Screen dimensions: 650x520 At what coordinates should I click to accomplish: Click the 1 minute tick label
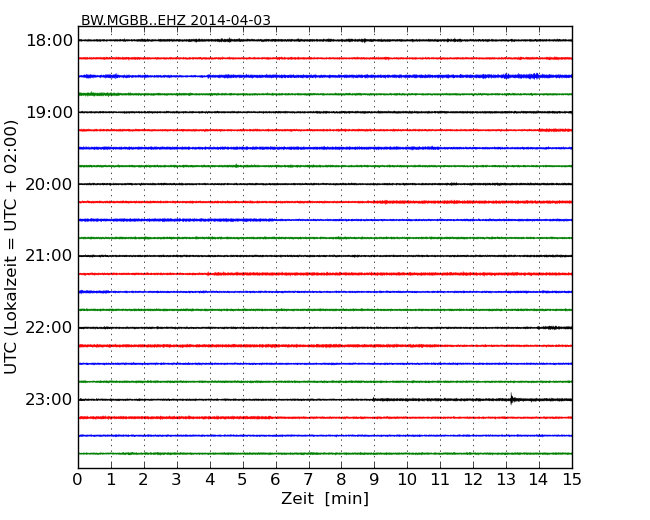tap(111, 479)
